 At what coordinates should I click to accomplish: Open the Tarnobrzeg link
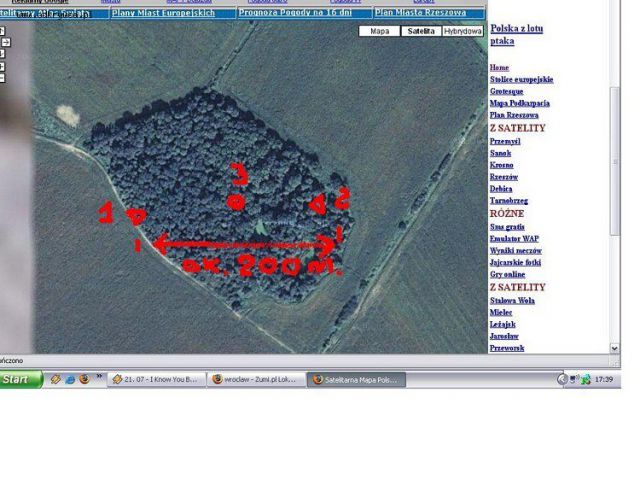(x=509, y=200)
